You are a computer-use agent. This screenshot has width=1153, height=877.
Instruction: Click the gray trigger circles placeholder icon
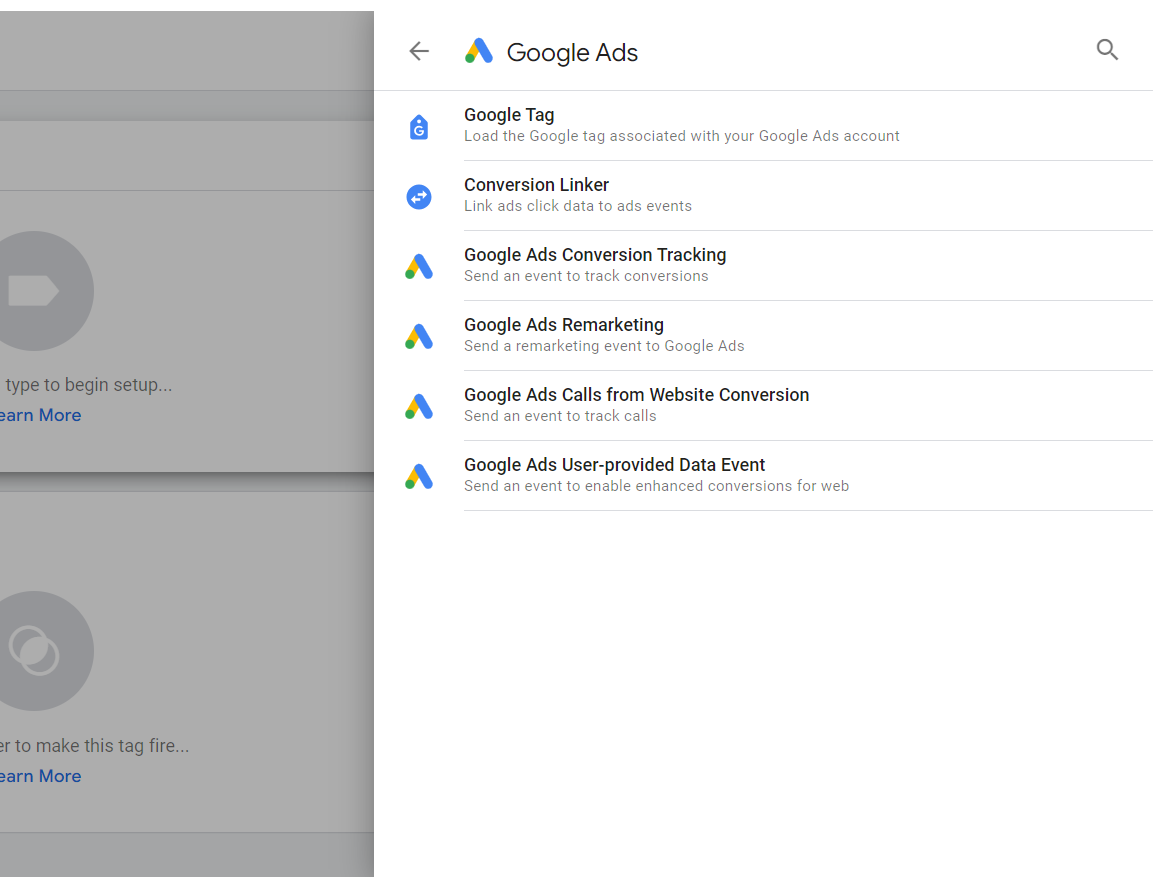pyautogui.click(x=34, y=651)
